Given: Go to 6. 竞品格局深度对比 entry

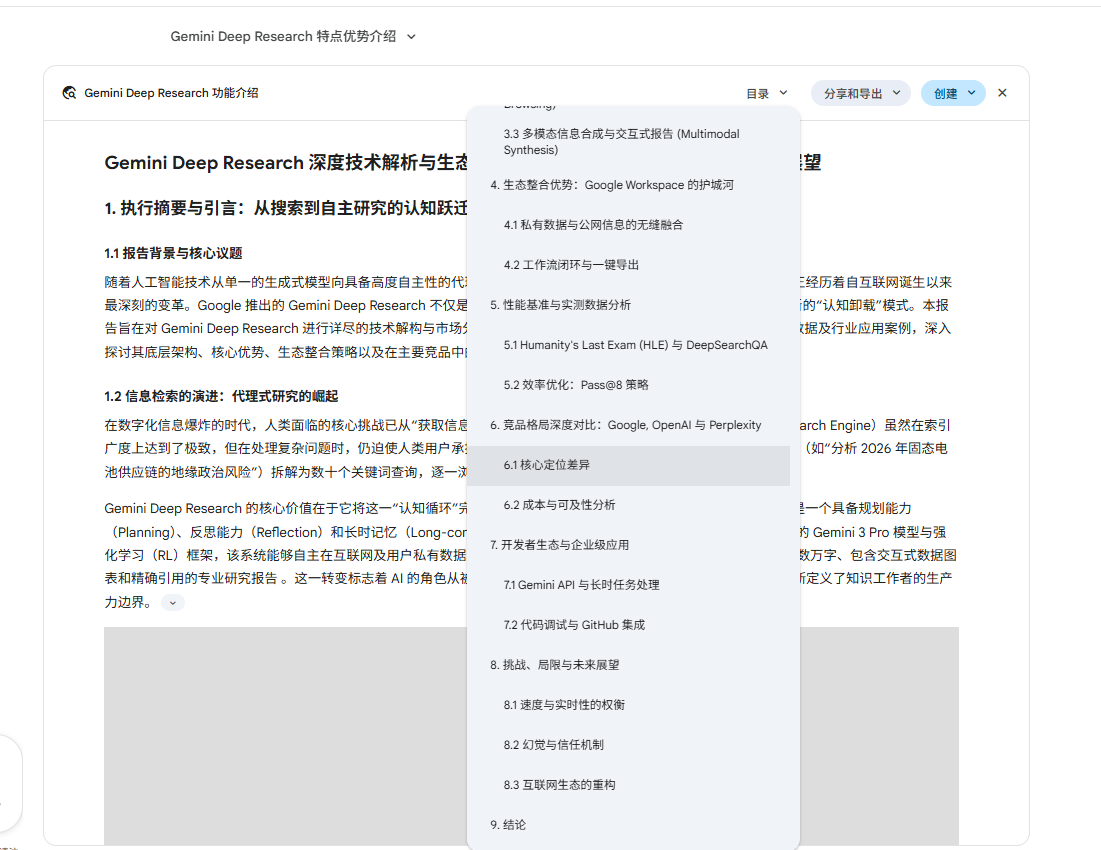Looking at the screenshot, I should (628, 425).
